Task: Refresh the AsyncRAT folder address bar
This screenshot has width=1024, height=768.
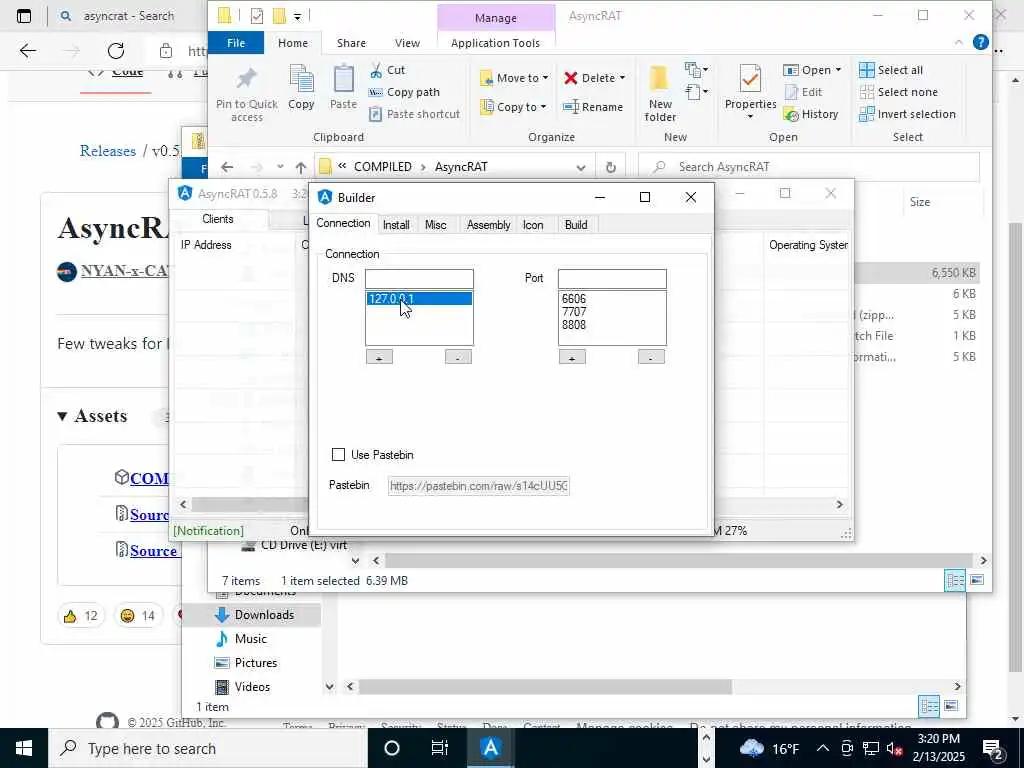Action: click(x=611, y=167)
